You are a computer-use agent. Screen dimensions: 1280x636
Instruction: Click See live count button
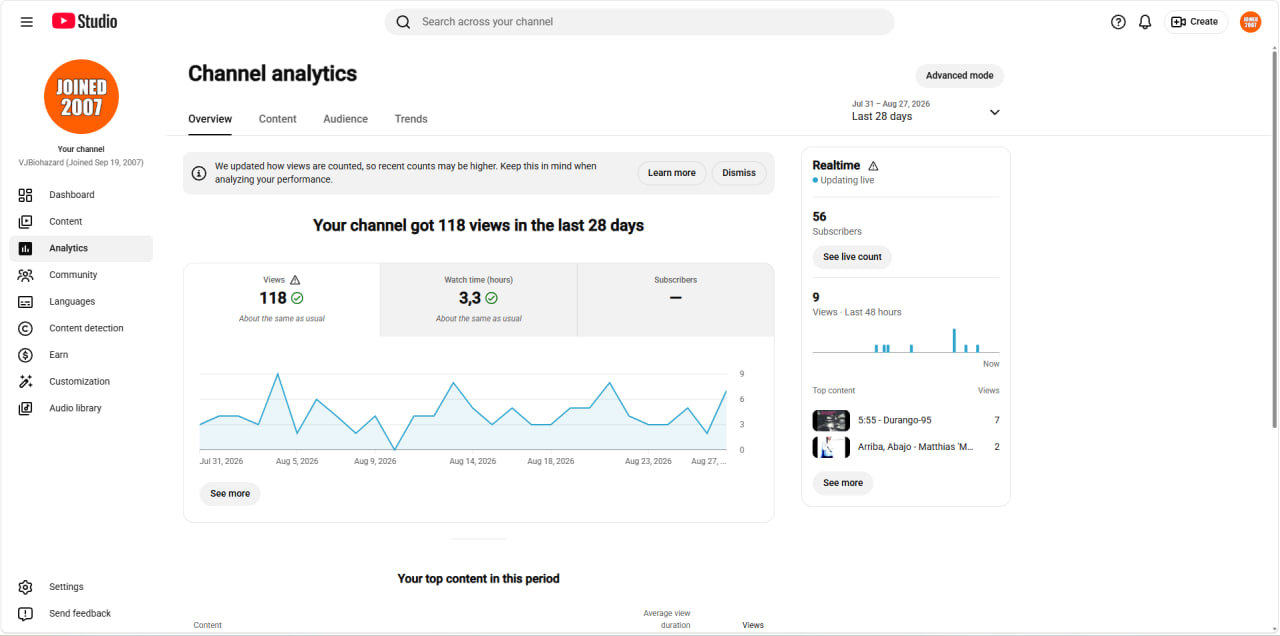tap(852, 257)
